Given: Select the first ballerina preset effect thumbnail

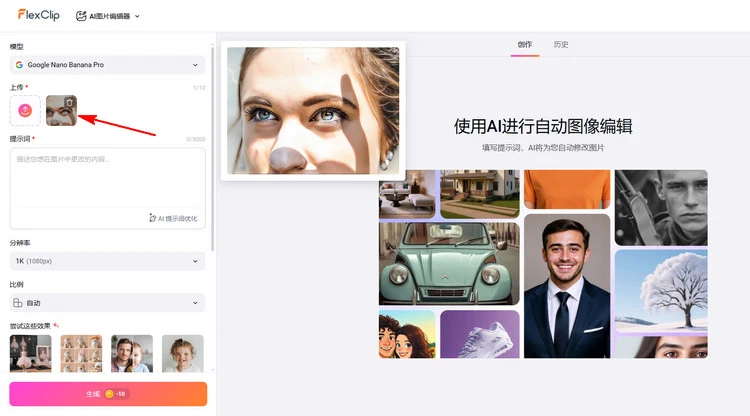Looking at the screenshot, I should [x=30, y=353].
